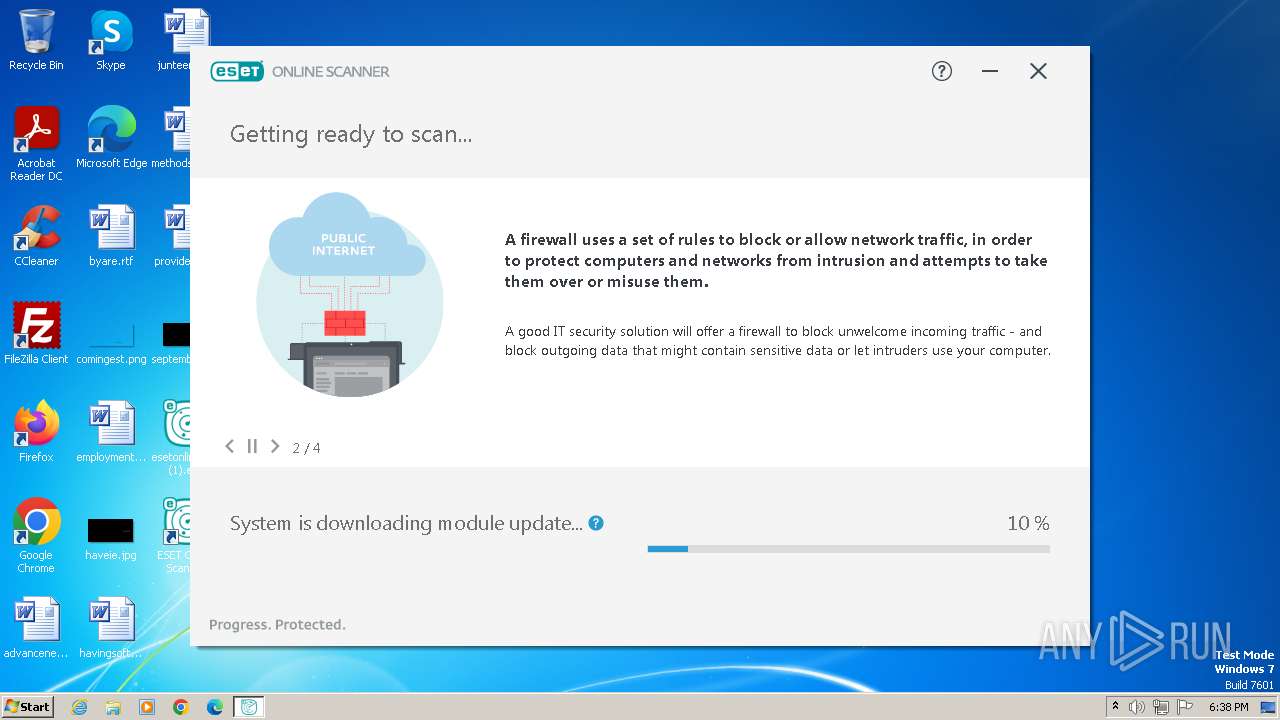Open the Action Center flag icon
Viewport: 1280px width, 720px height.
(1185, 707)
